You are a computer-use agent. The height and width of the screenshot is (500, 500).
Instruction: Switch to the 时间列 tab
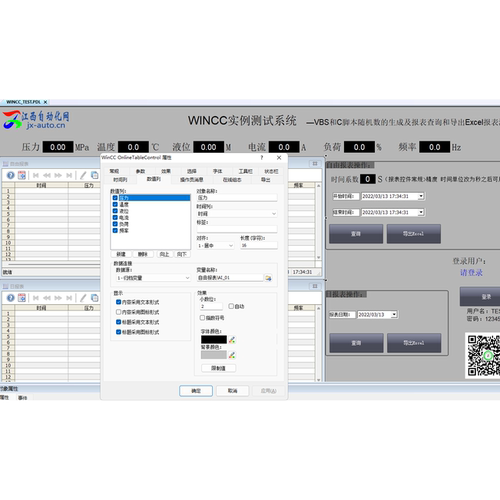(x=120, y=180)
